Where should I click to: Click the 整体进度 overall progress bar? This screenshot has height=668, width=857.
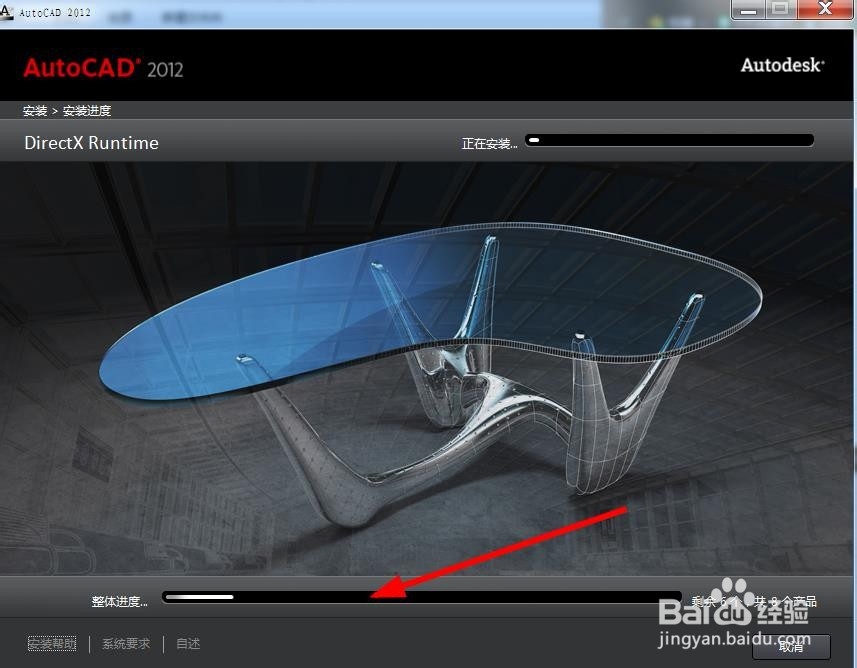(422, 597)
